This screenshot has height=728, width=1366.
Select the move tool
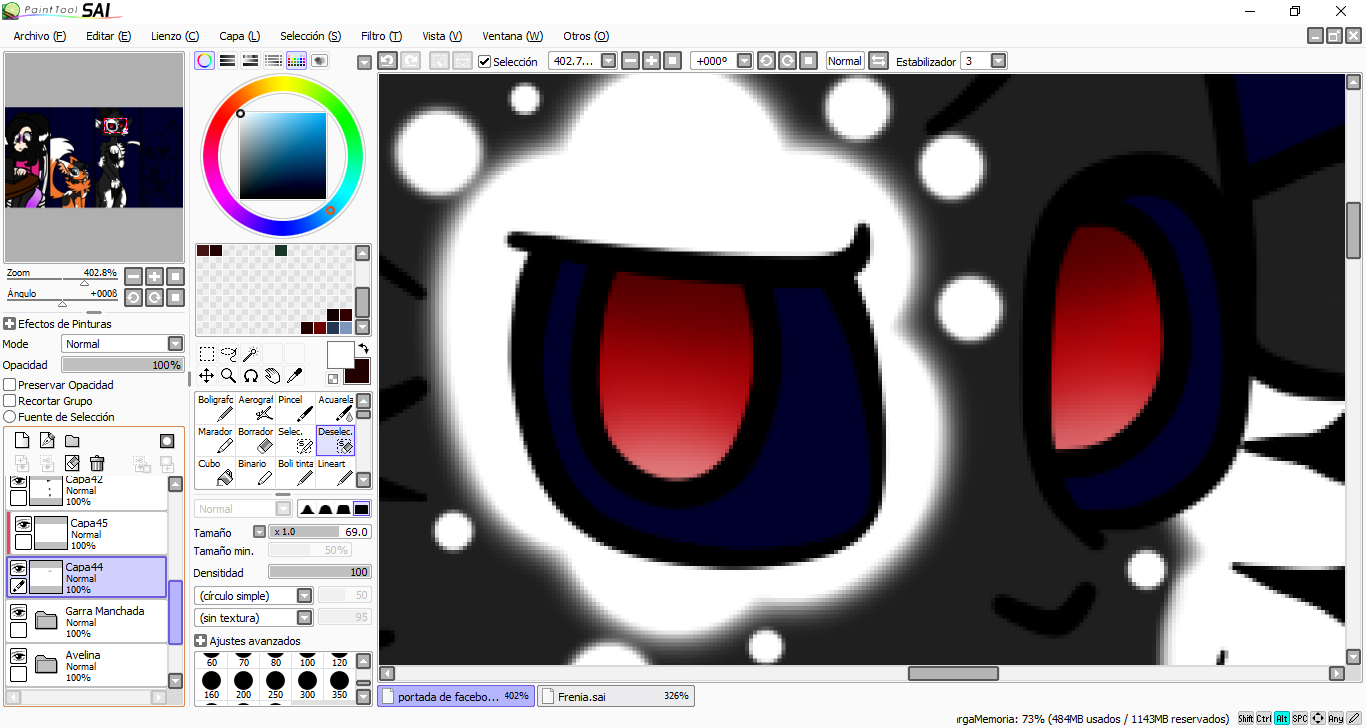206,376
